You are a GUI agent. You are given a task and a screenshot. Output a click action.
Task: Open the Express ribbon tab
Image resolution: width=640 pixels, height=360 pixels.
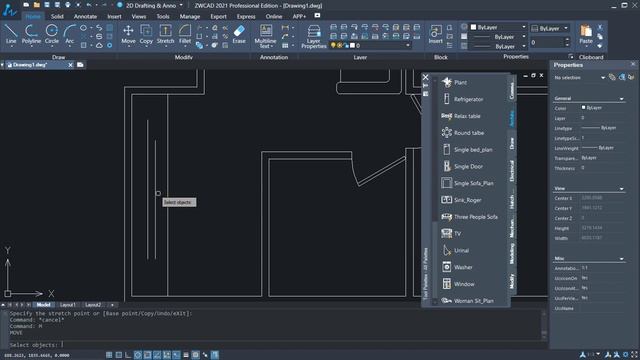click(246, 16)
